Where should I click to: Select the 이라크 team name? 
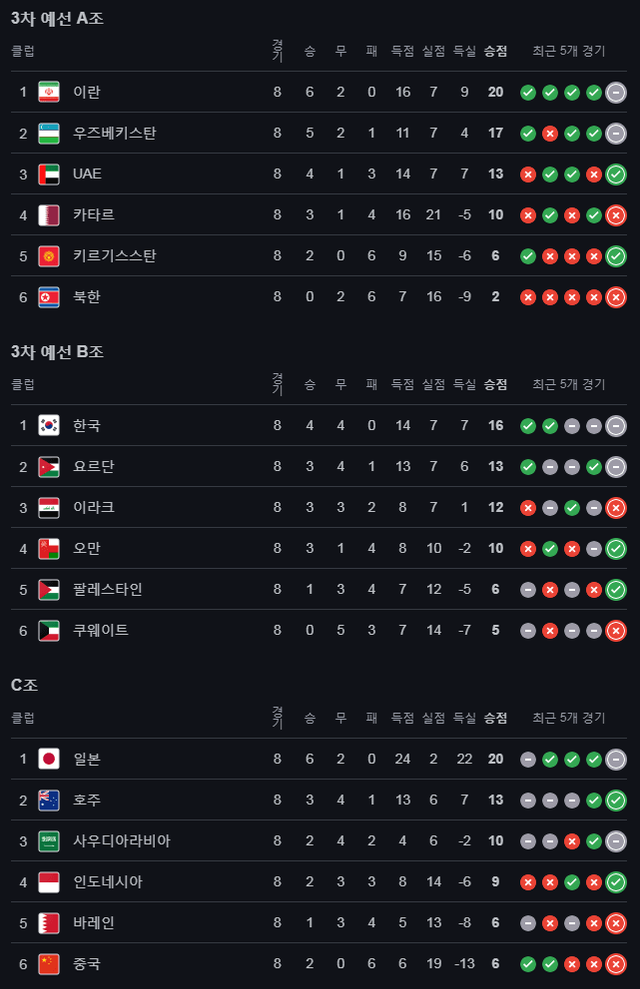[x=94, y=508]
